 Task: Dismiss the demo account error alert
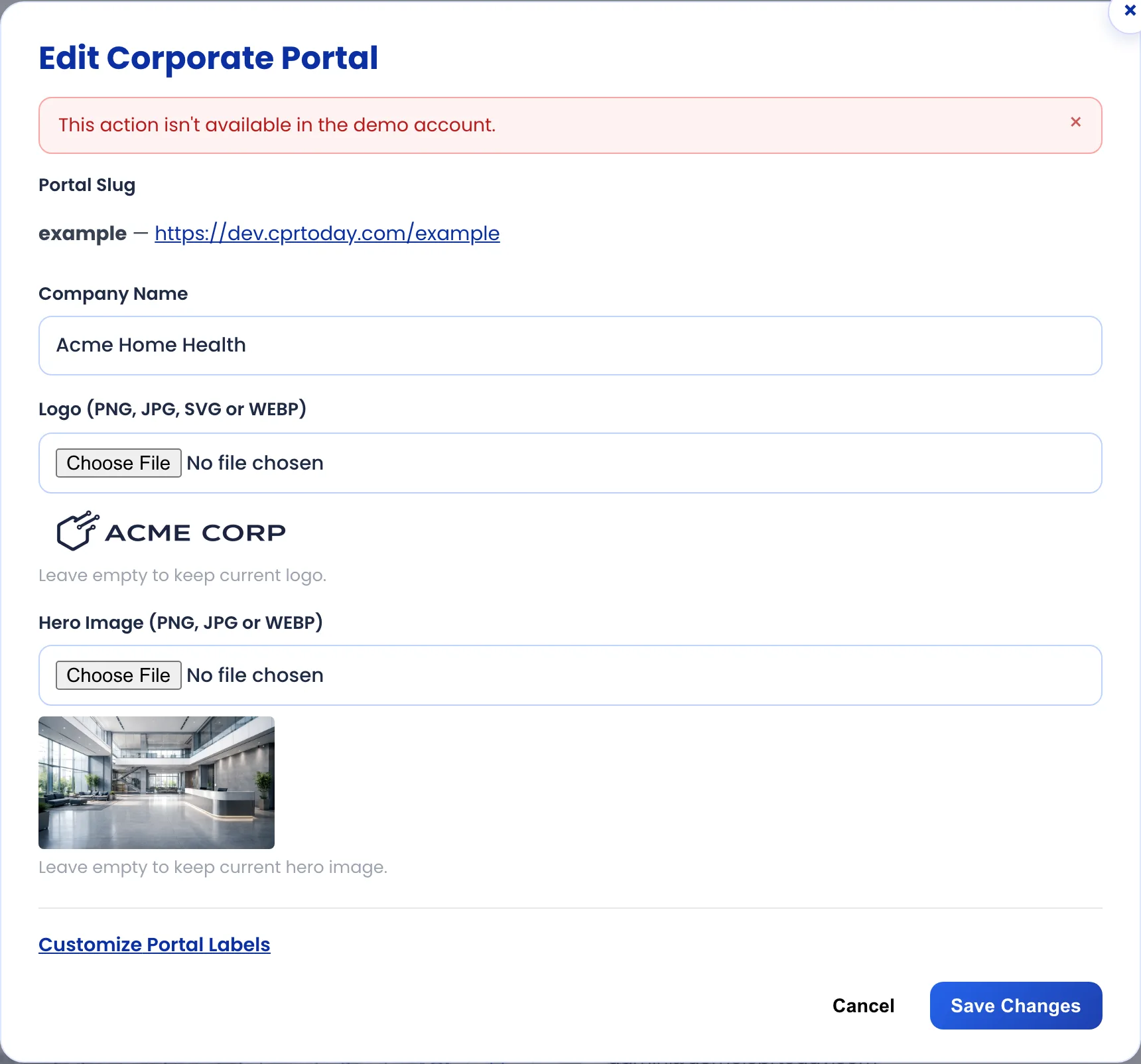click(1075, 122)
